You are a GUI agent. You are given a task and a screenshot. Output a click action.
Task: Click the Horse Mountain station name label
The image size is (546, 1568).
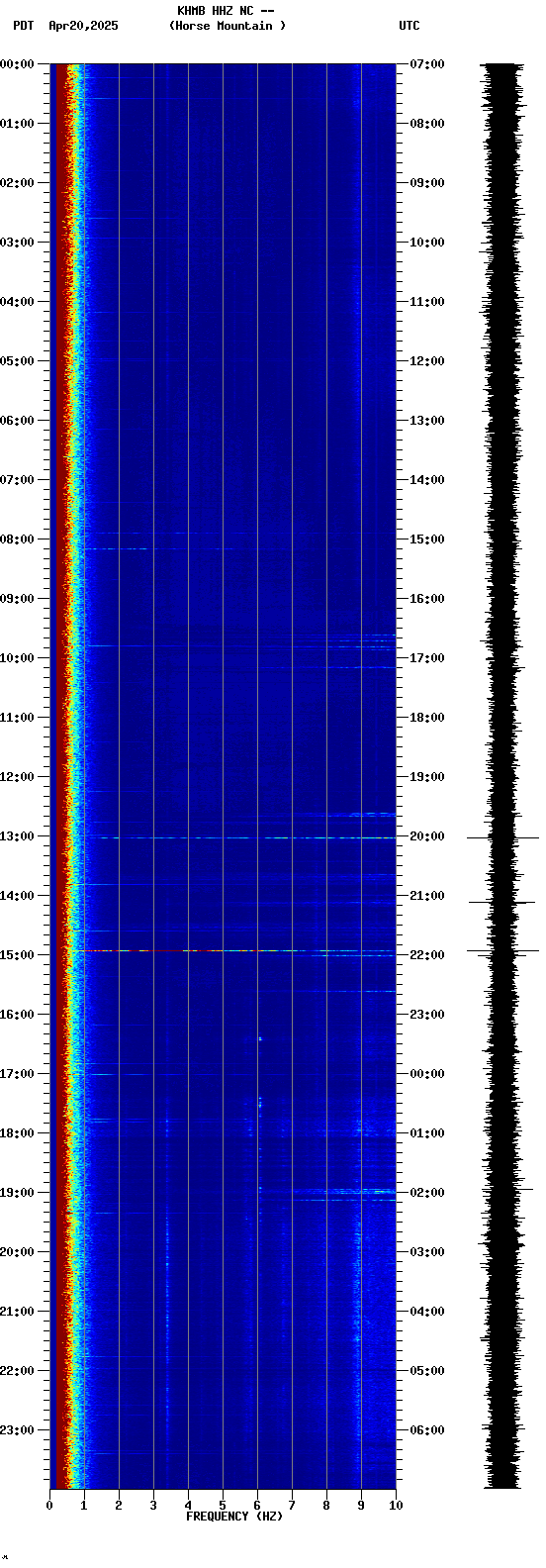[x=227, y=26]
